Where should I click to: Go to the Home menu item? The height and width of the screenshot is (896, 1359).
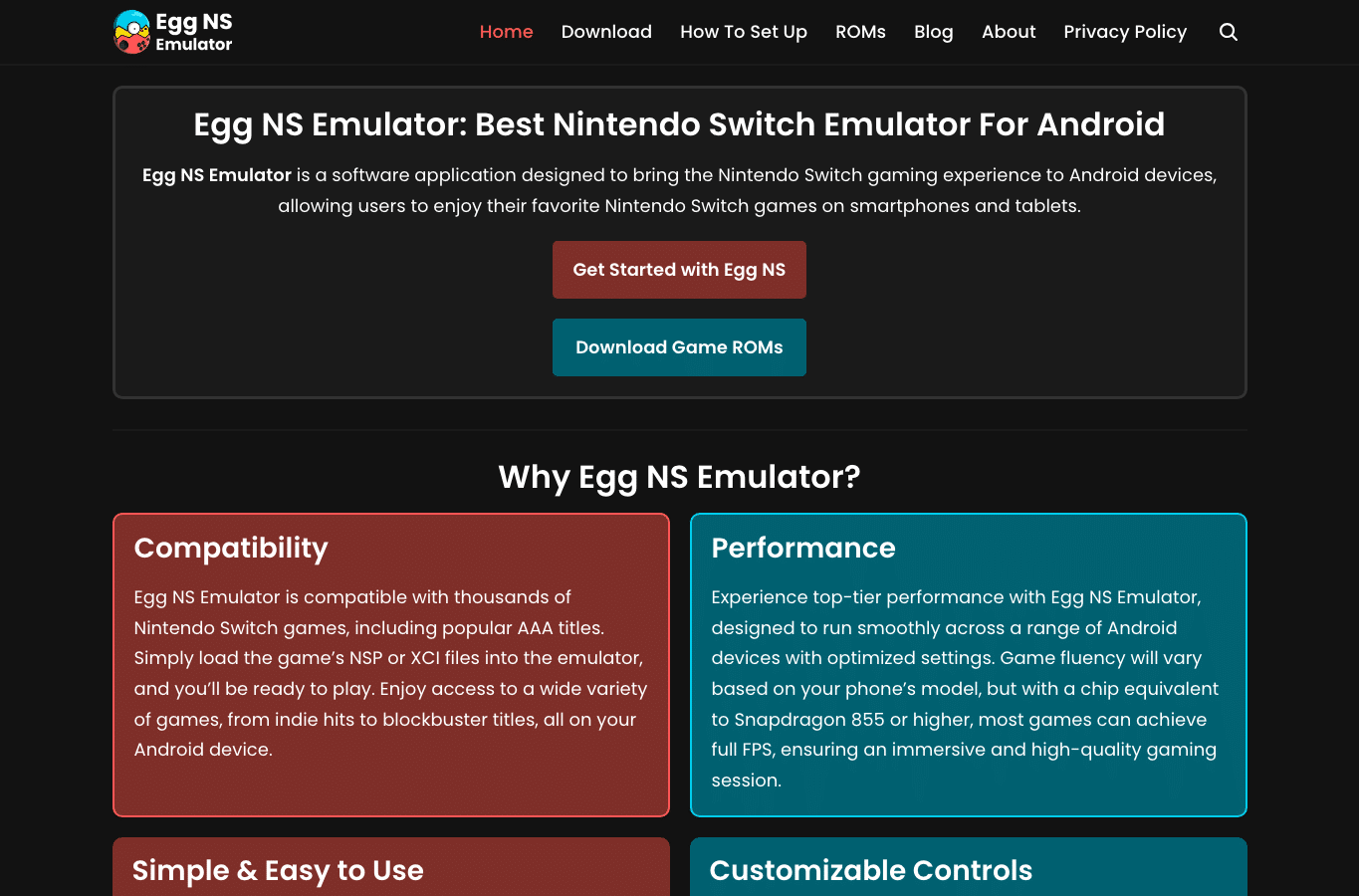506,32
